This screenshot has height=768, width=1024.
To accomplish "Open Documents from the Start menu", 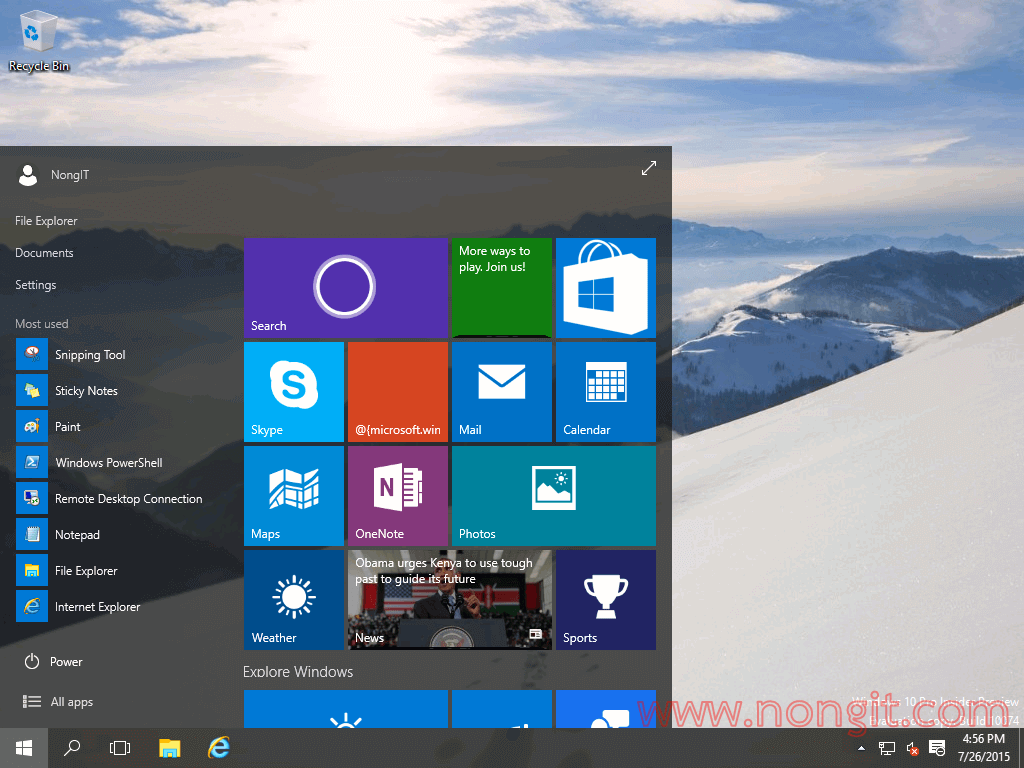I will pyautogui.click(x=44, y=253).
